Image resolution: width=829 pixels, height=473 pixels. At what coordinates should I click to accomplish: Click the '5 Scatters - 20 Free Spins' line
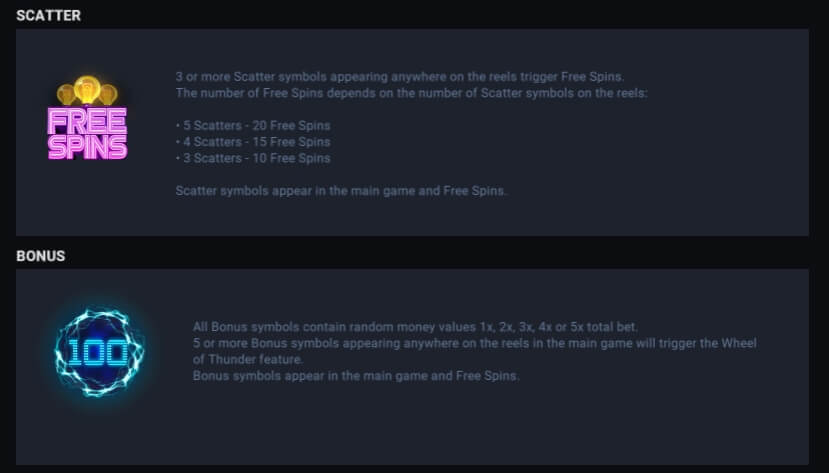pyautogui.click(x=252, y=126)
